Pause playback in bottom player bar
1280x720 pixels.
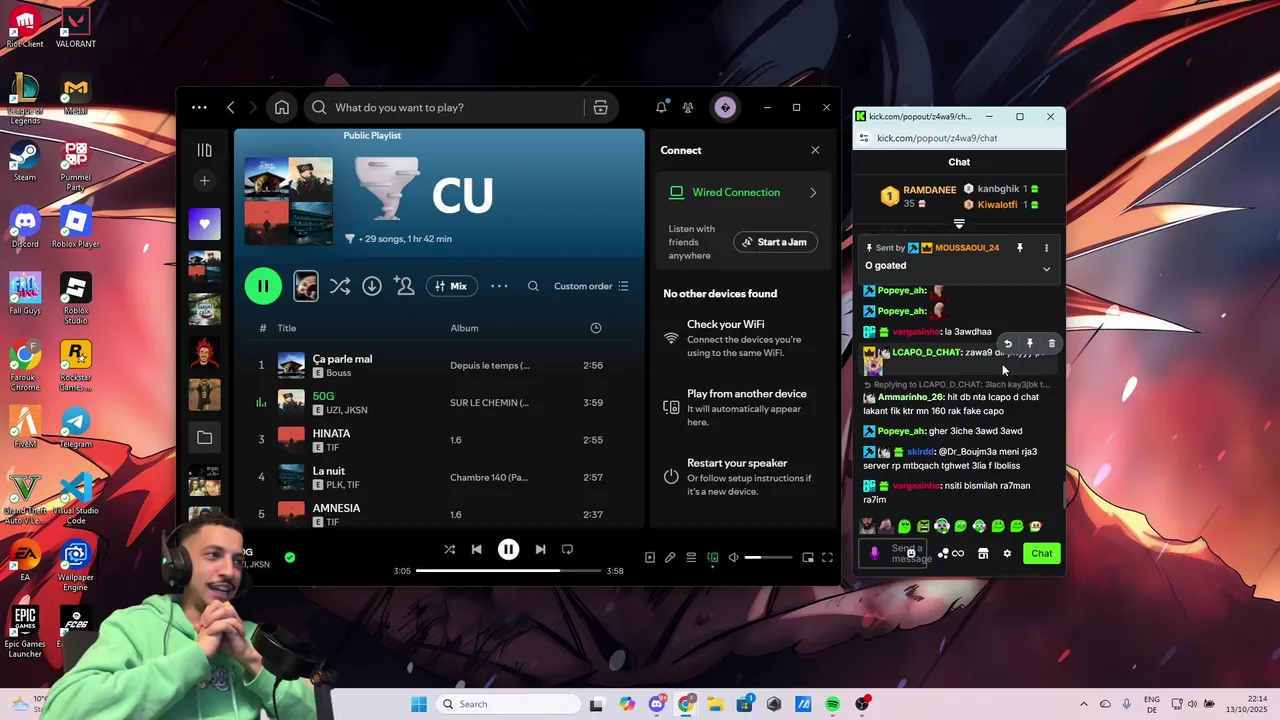point(508,549)
